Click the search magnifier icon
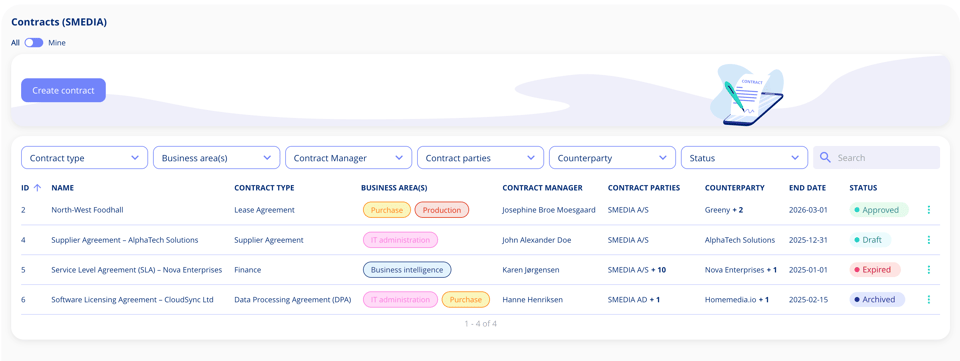This screenshot has height=361, width=960. coord(825,158)
